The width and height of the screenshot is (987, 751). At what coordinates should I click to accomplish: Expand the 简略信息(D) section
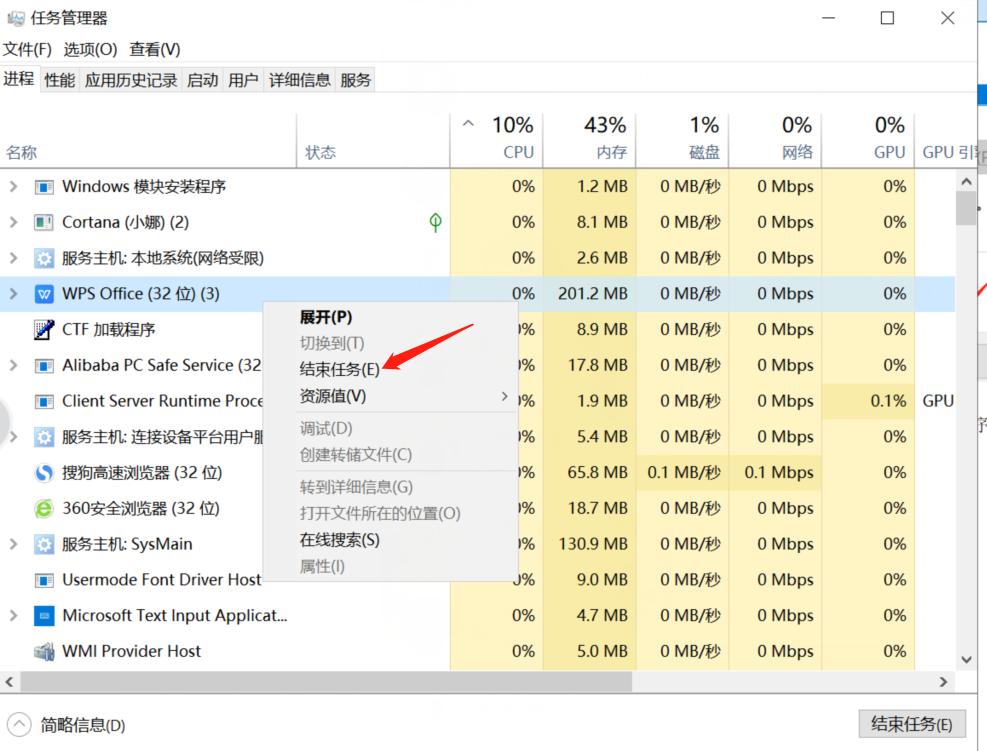(x=20, y=725)
